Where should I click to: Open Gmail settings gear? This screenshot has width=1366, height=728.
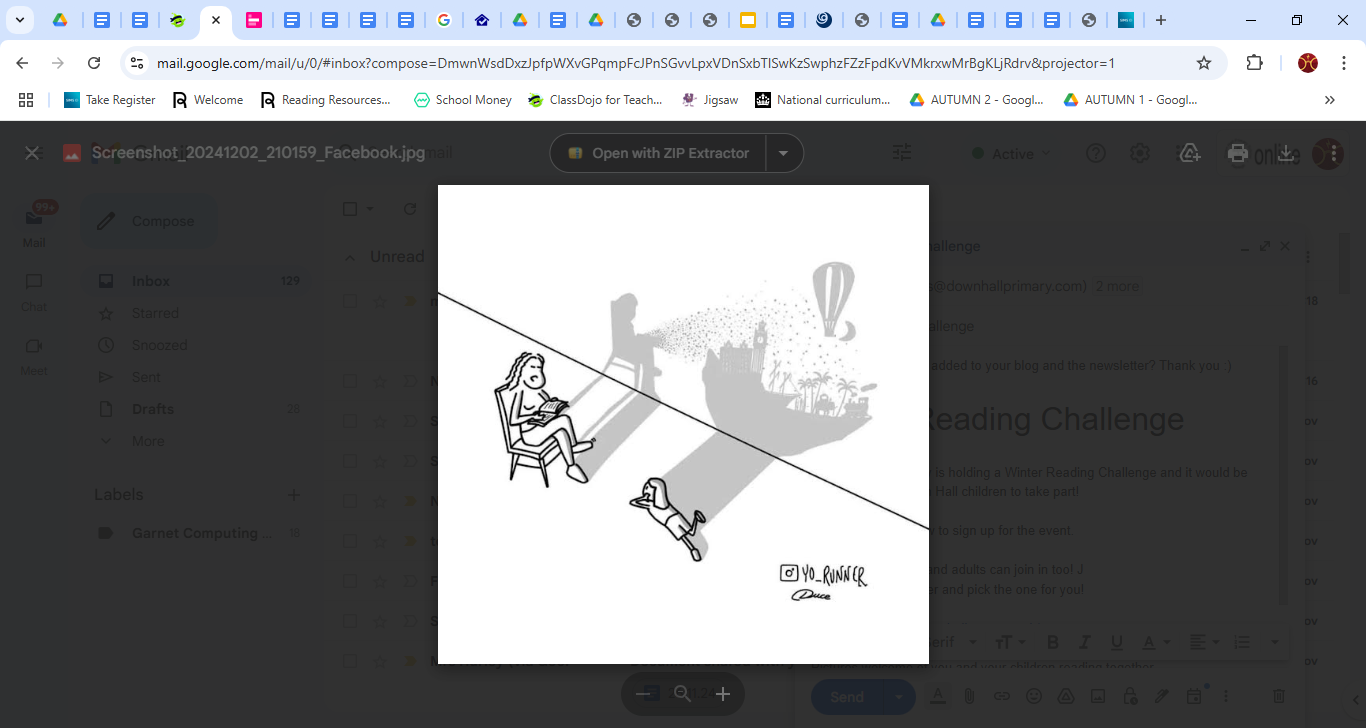click(x=1139, y=153)
